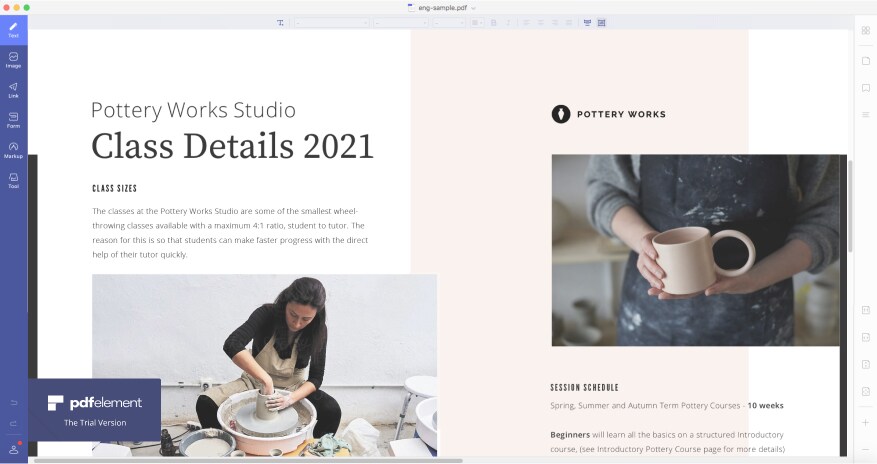Open the Image editing tool
The width and height of the screenshot is (877, 464).
(13, 59)
